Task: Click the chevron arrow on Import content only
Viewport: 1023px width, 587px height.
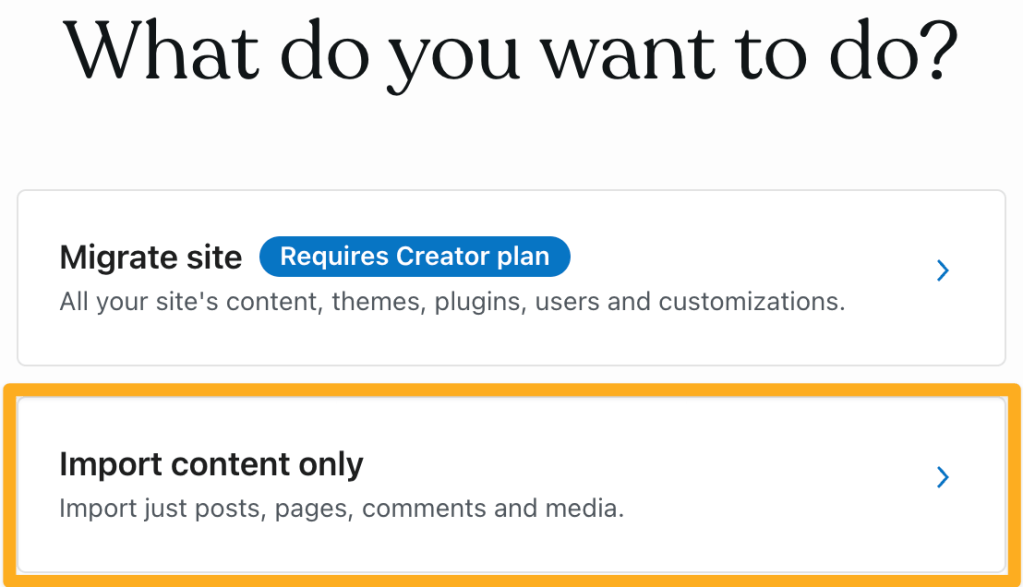Action: click(x=942, y=478)
